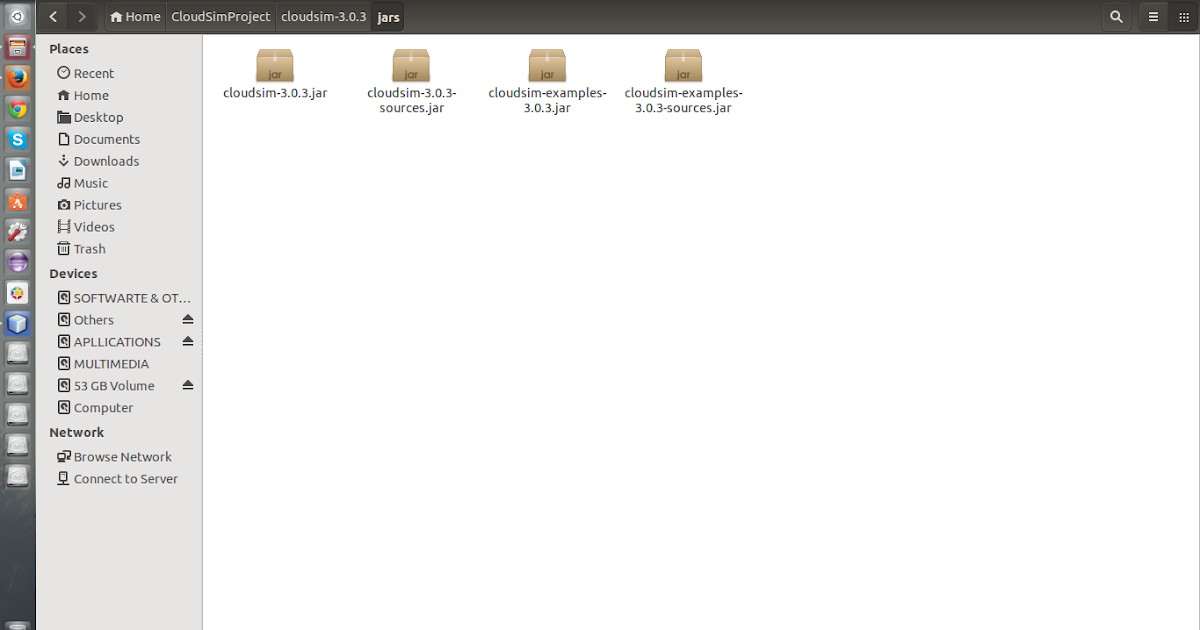Select cloudsim-3.0.3-sources.jar file
Viewport: 1200px width, 630px height.
(x=411, y=82)
